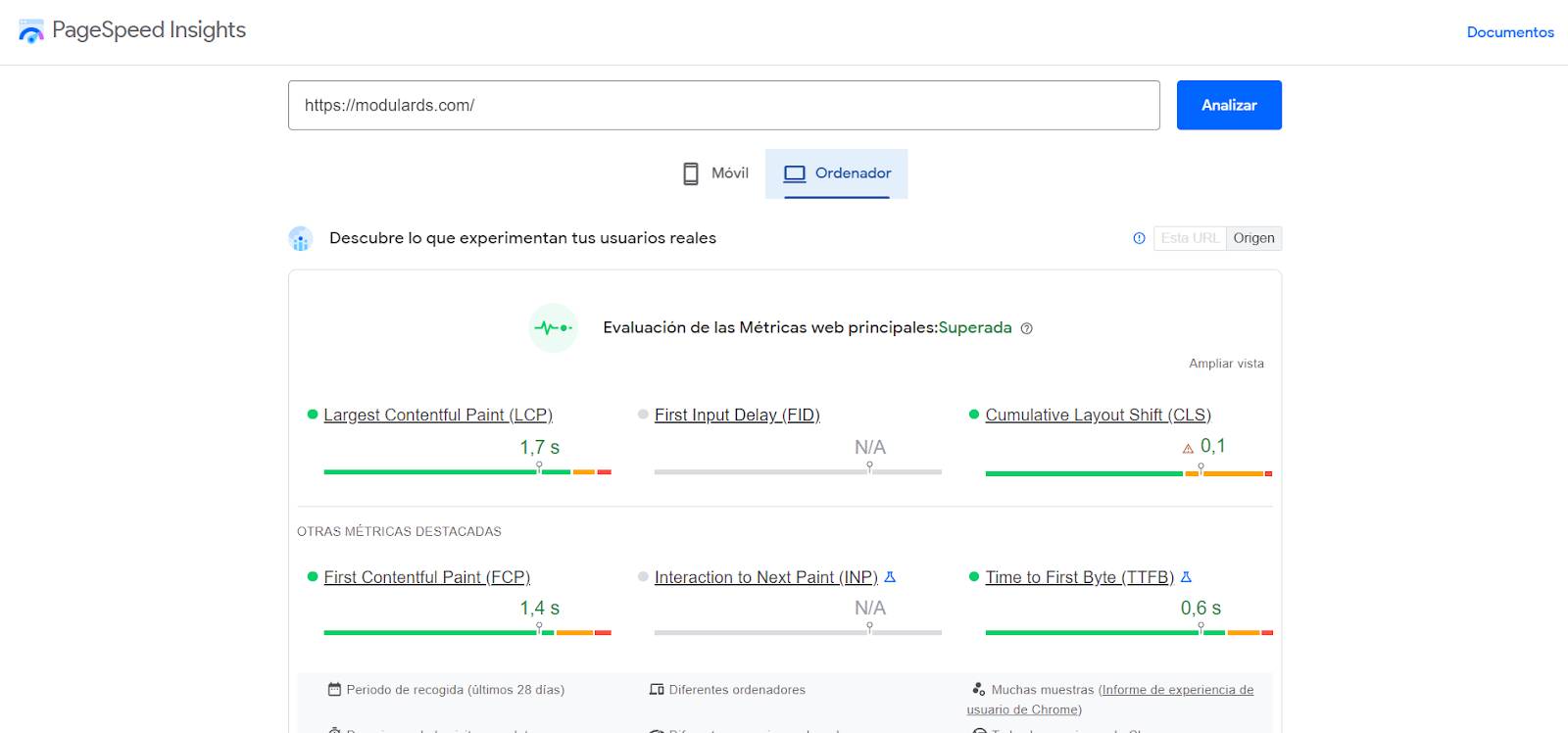Click the INP grey distribution bar

pyautogui.click(x=798, y=633)
